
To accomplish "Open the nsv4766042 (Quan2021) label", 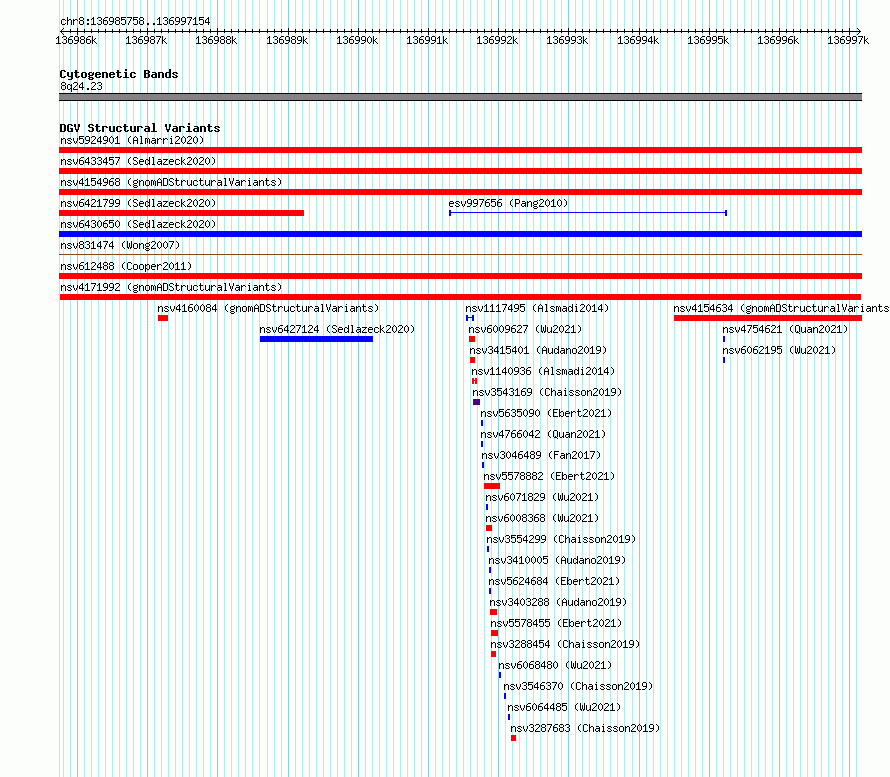I will click(x=543, y=434).
